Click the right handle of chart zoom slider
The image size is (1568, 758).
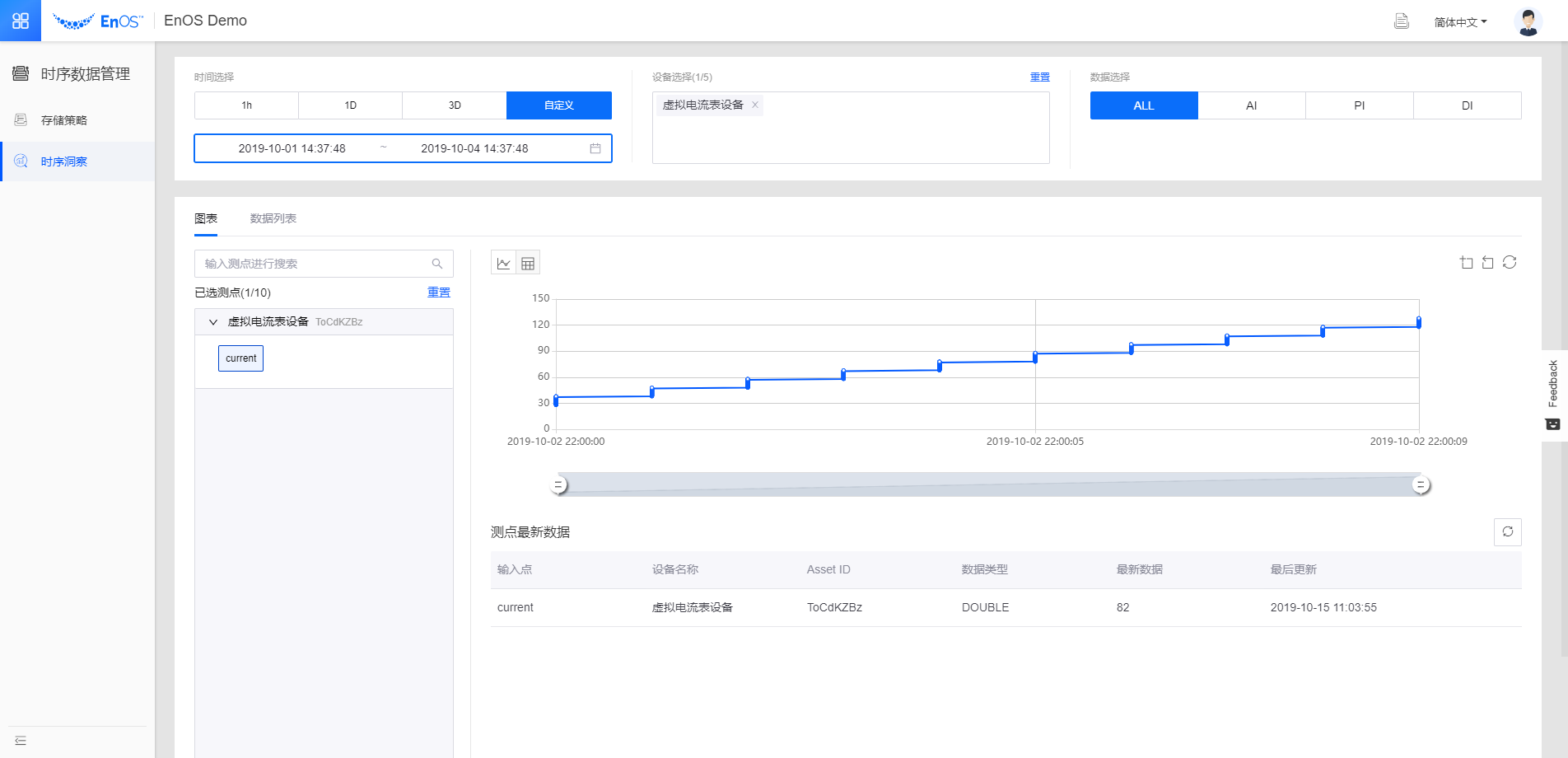[1420, 485]
